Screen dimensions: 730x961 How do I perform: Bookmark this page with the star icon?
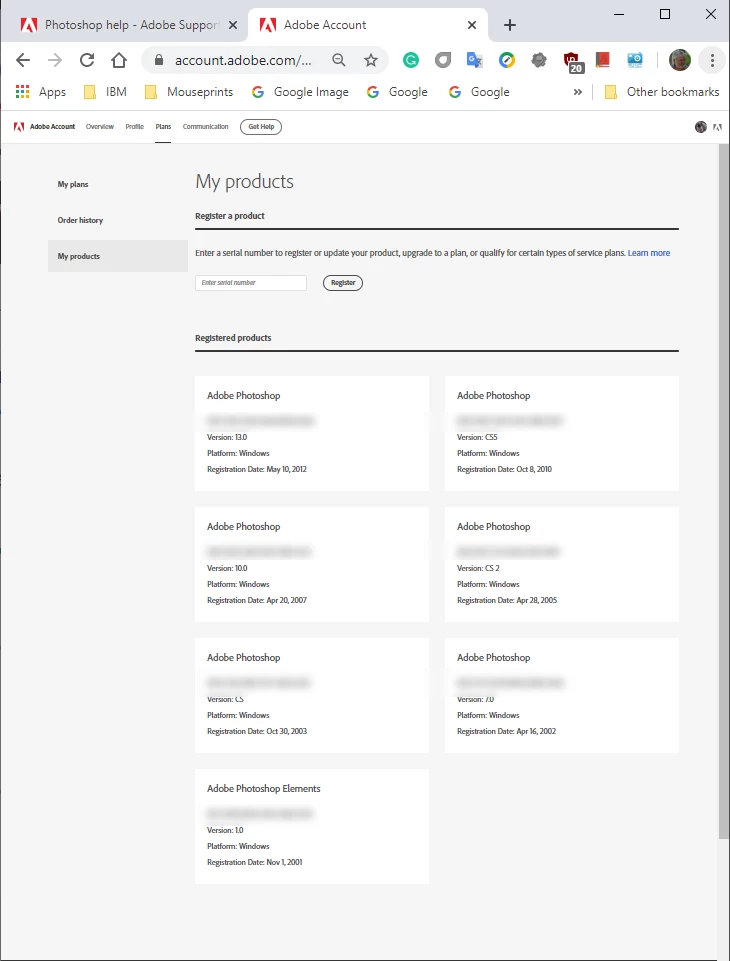[371, 60]
